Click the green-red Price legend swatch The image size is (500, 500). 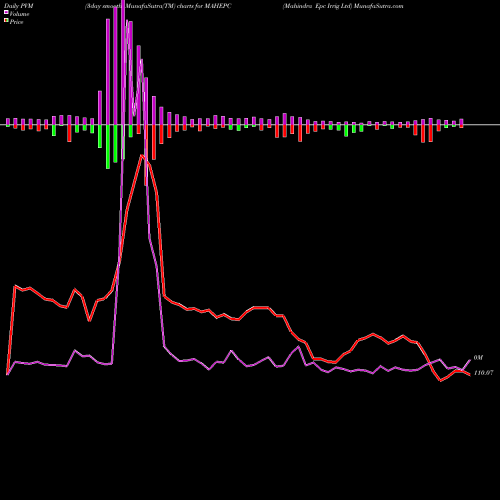pos(6,21)
